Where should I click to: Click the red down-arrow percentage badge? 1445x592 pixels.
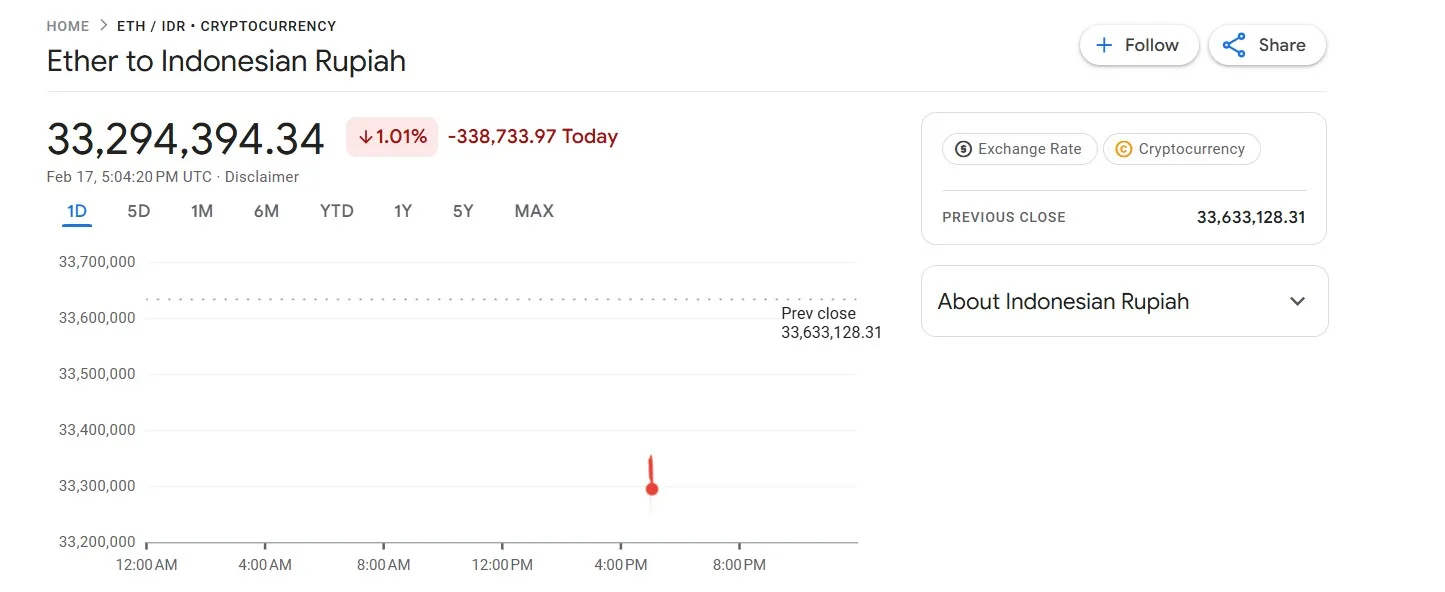[392, 137]
